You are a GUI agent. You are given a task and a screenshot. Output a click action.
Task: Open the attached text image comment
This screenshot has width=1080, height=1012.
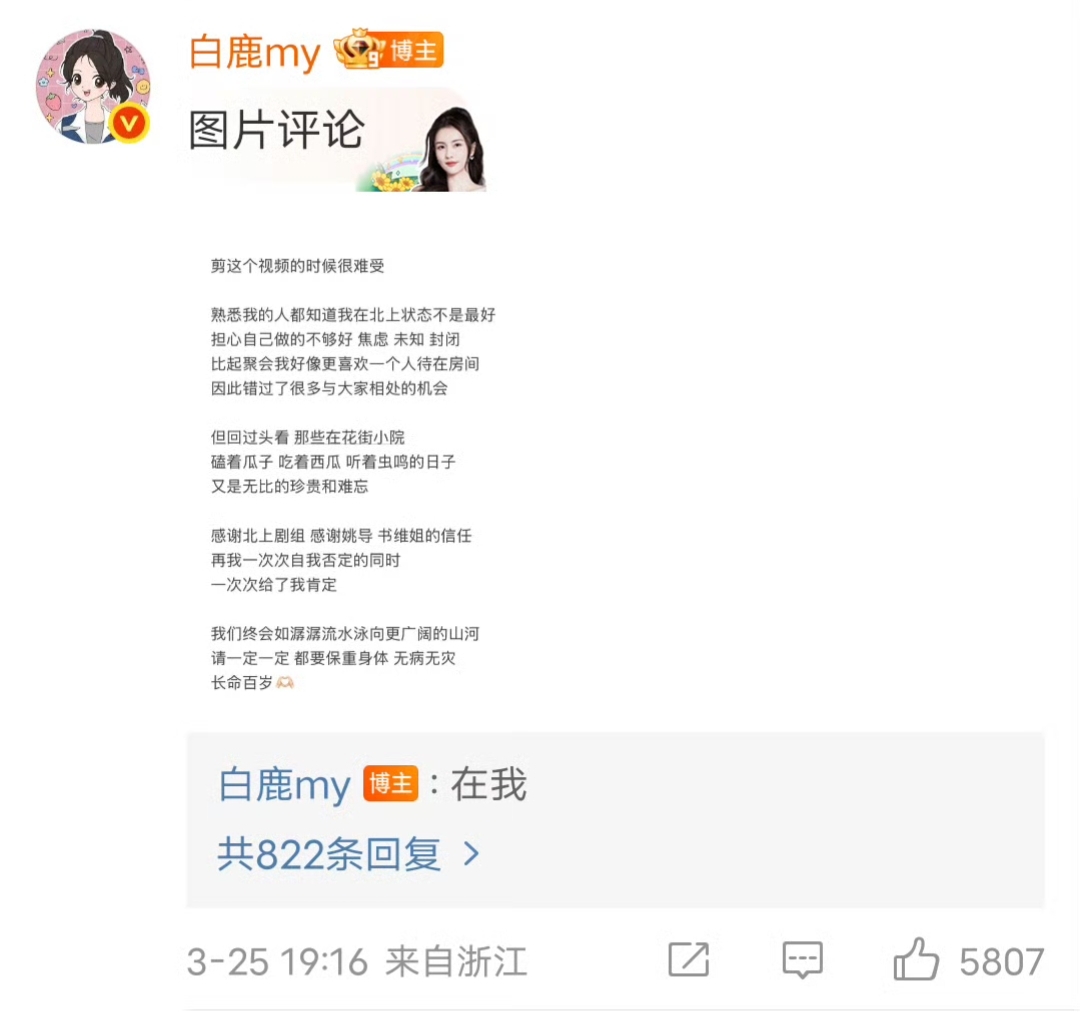[x=353, y=474]
